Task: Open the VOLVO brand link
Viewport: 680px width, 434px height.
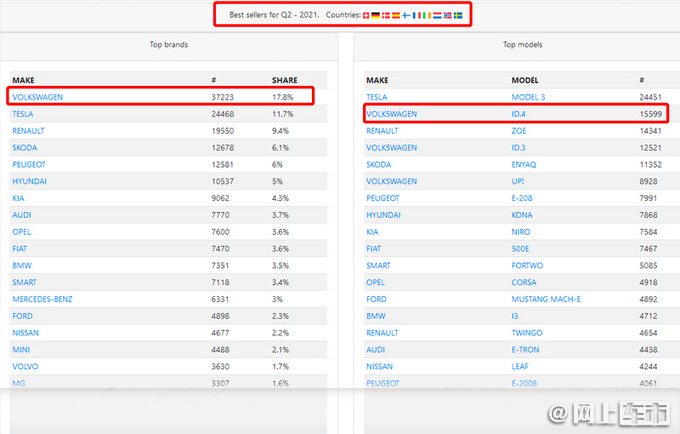Action: point(25,366)
